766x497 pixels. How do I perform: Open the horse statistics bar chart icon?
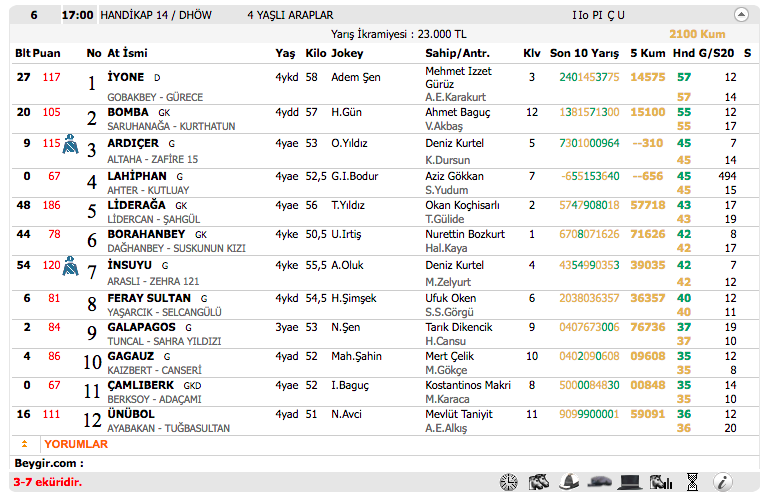click(659, 482)
